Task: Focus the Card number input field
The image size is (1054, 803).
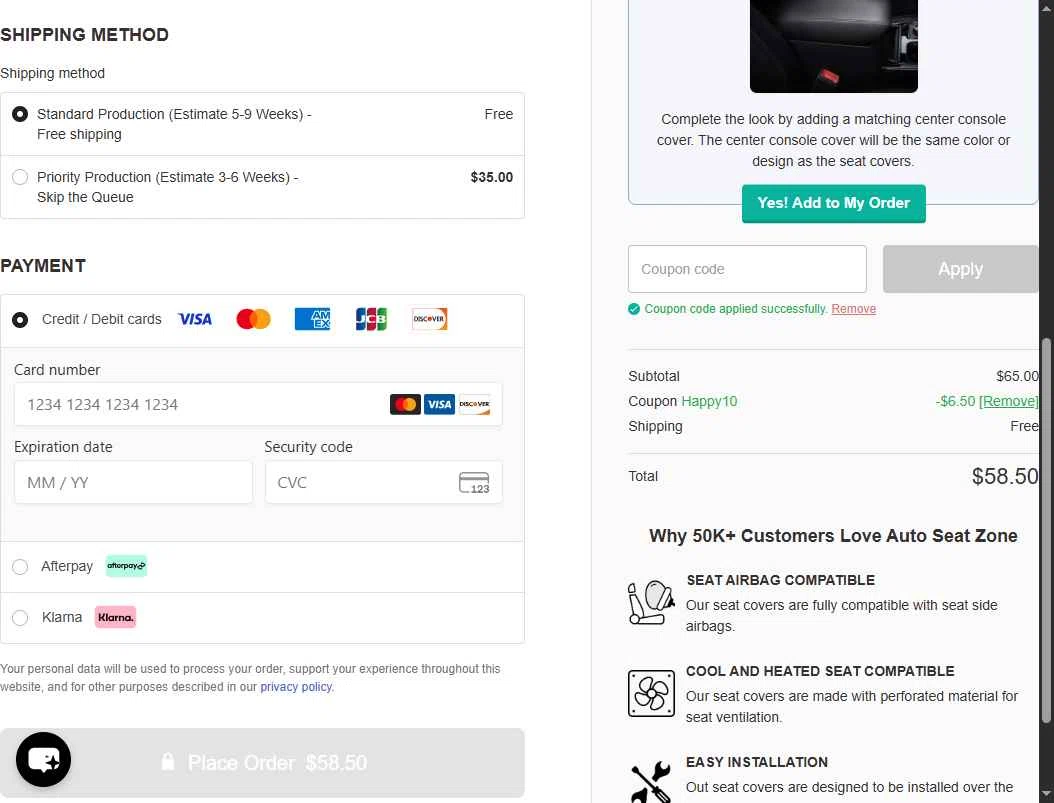Action: coord(258,404)
